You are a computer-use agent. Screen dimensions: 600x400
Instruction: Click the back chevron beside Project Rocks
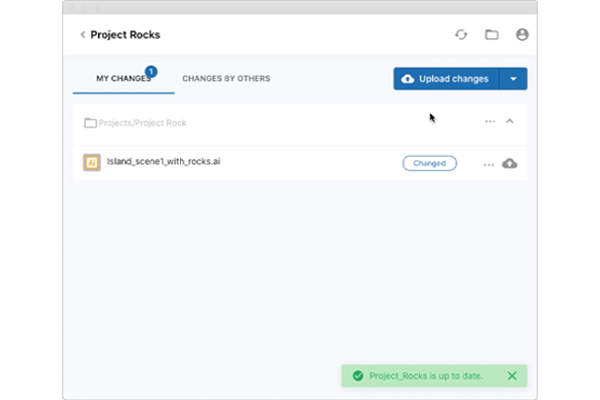[83, 35]
